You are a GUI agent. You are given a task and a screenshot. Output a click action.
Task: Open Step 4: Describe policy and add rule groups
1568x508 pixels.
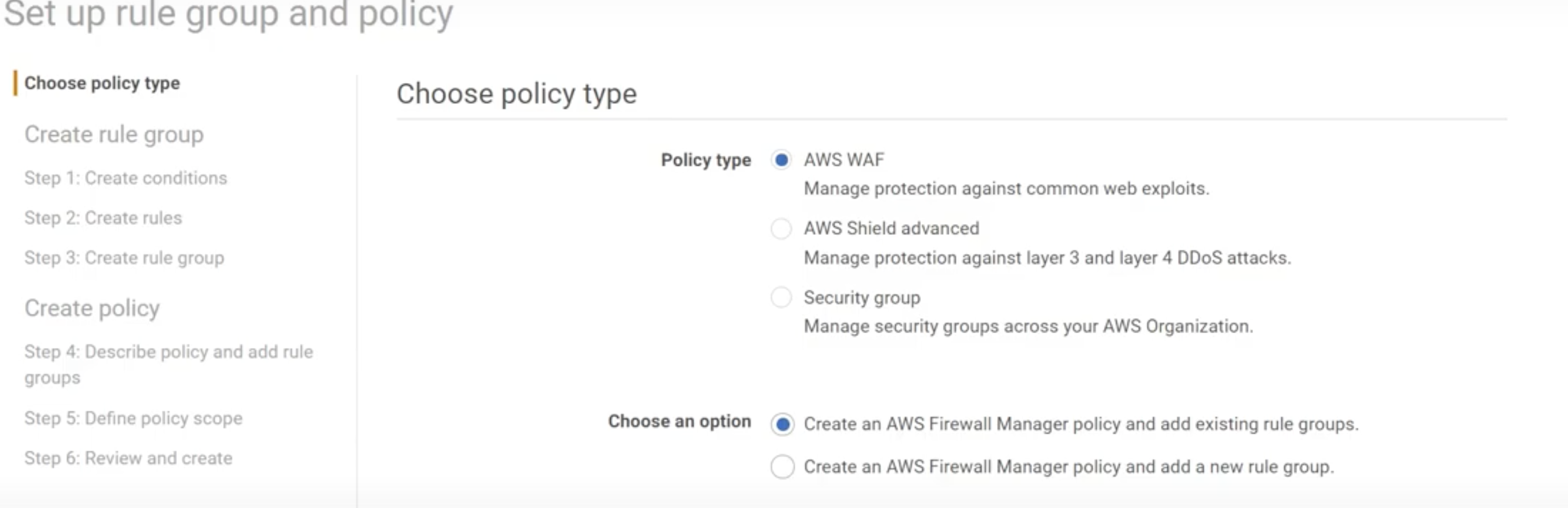click(169, 364)
